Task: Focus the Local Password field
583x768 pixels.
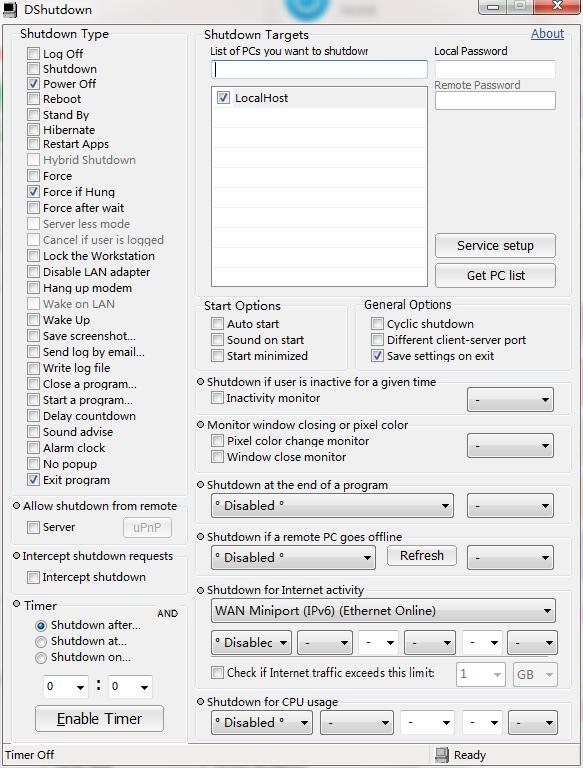Action: [495, 69]
